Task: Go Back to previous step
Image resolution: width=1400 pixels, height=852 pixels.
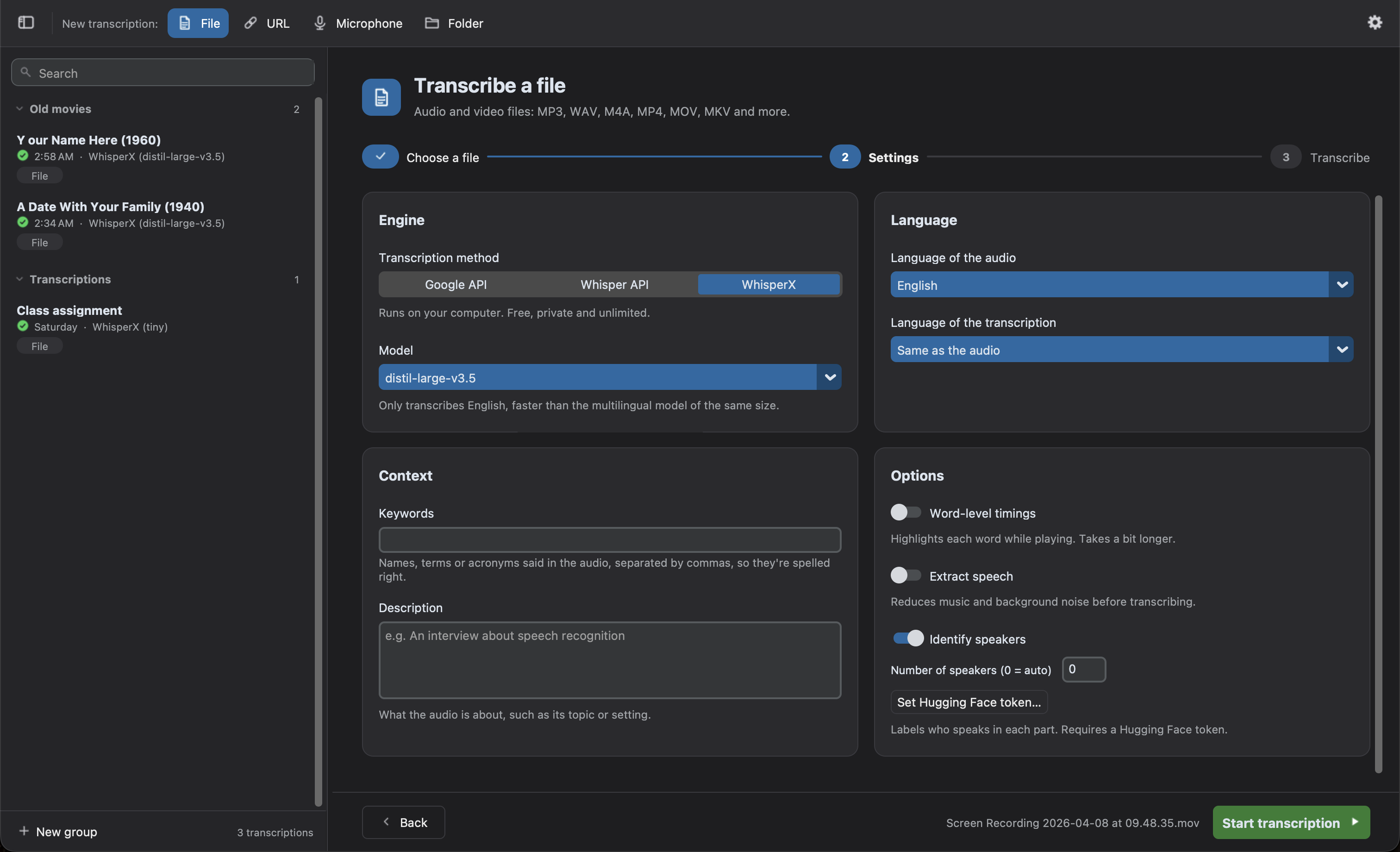Action: click(x=403, y=822)
